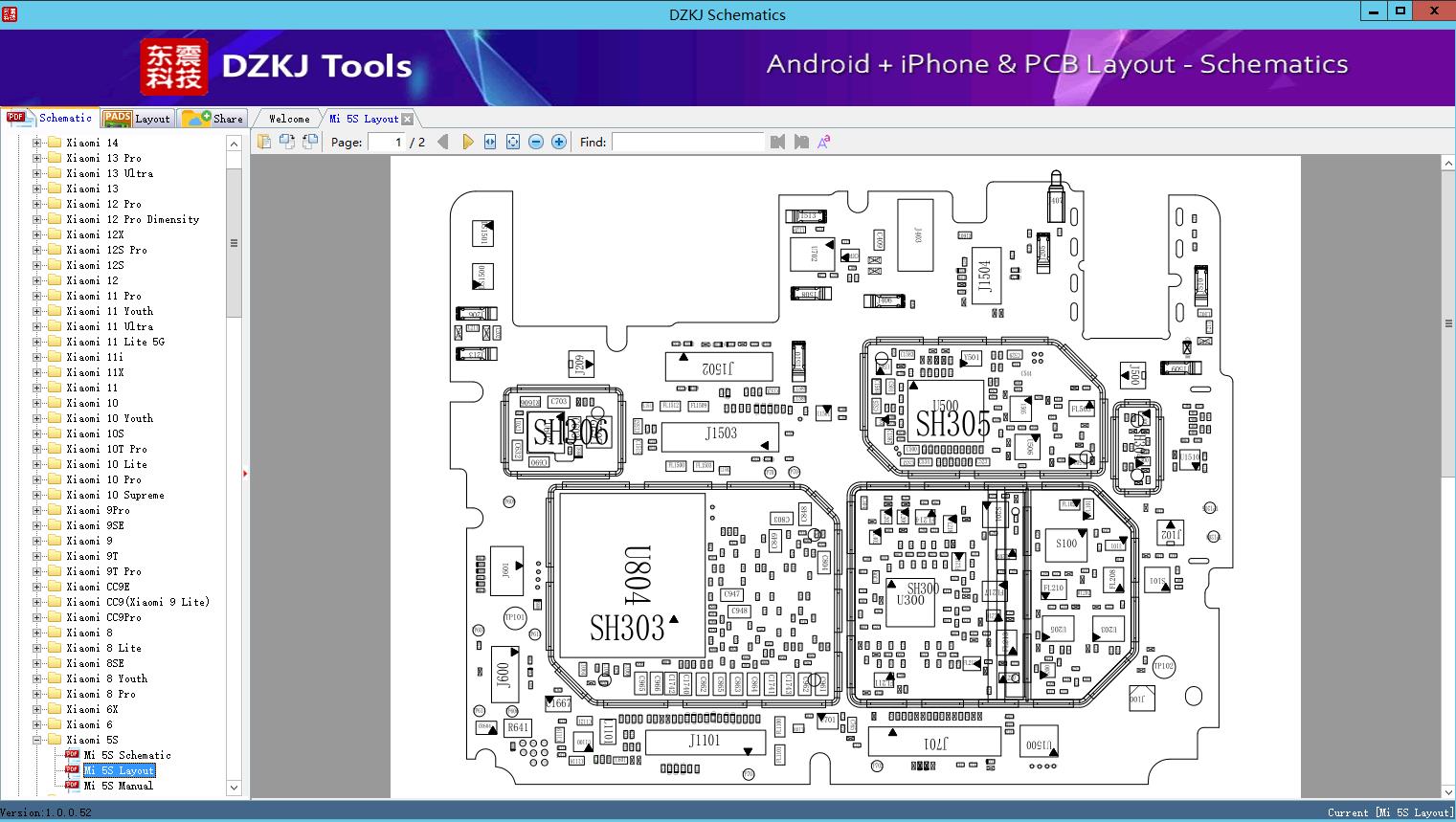Screen dimensions: 1456x822
Task: Click the "Version:1.0.0.52" status bar text
Action: pos(46,812)
